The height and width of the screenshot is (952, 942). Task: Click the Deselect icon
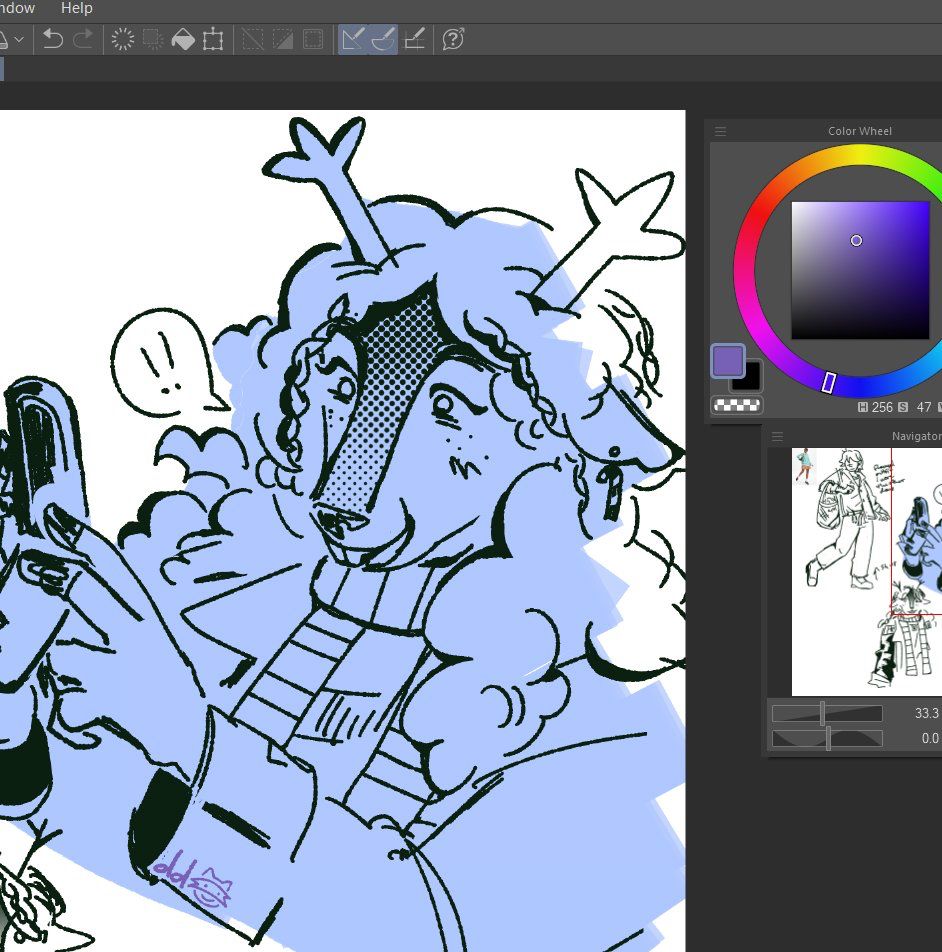252,39
